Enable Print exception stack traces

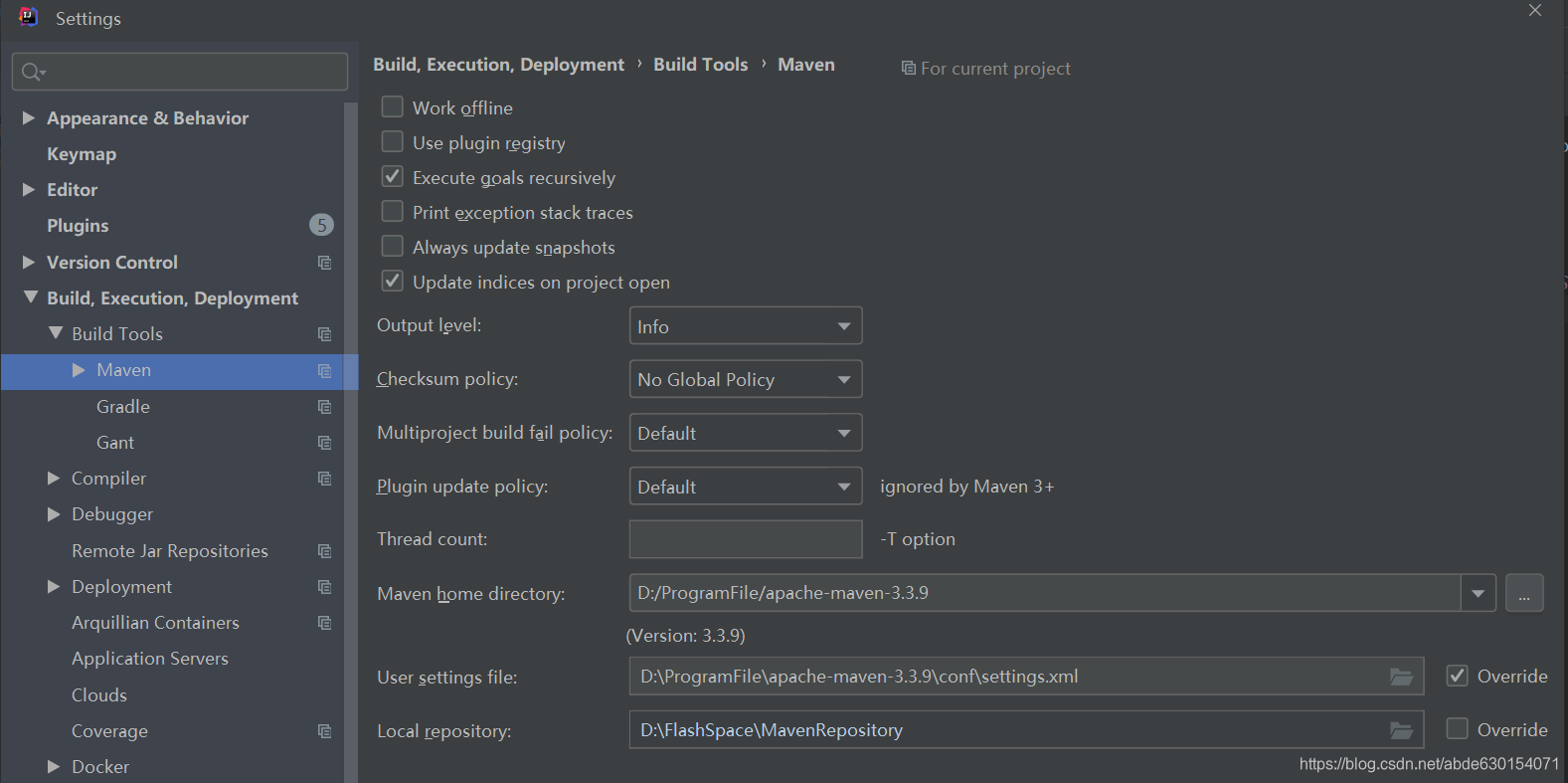click(x=393, y=211)
